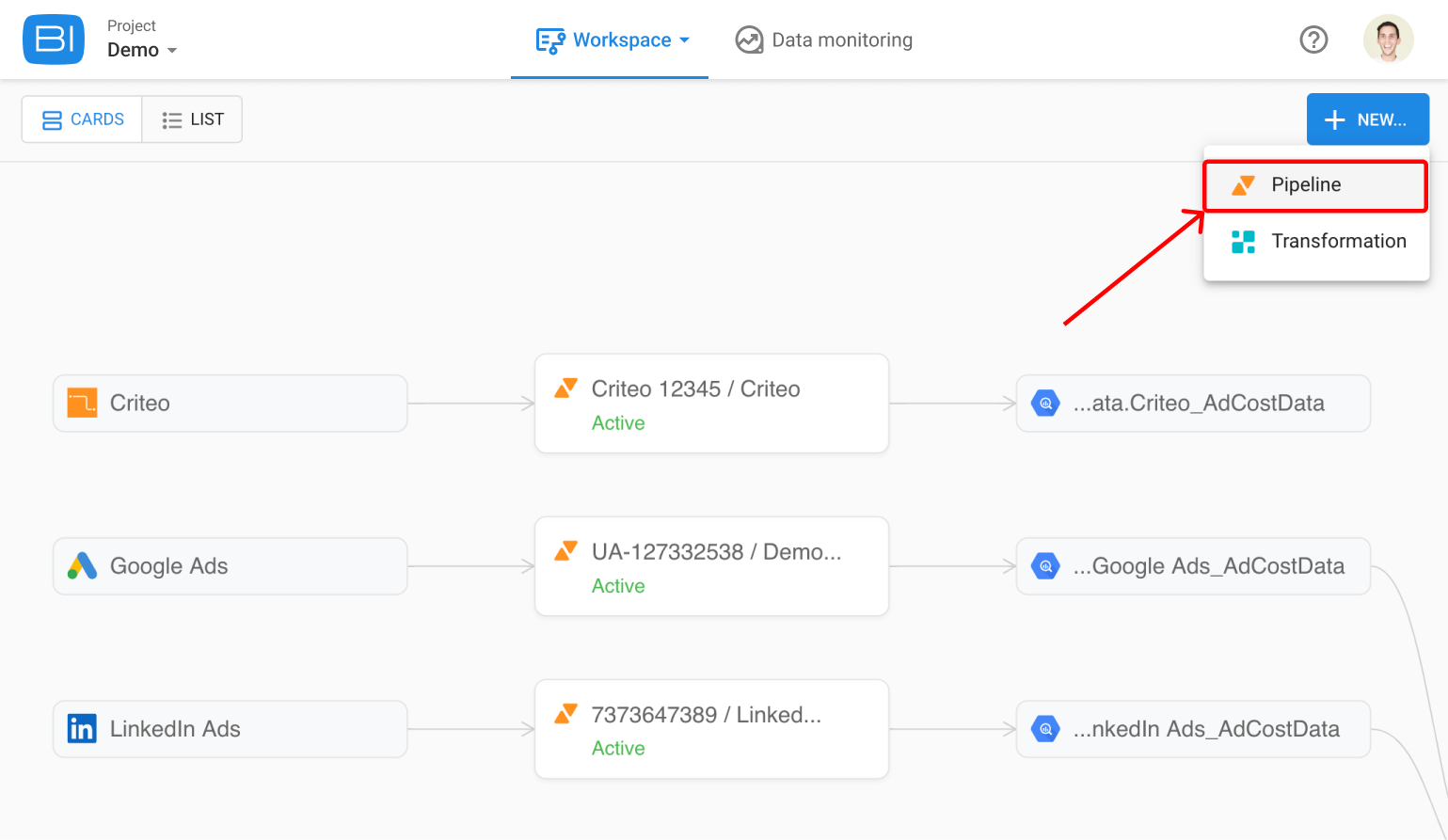1448x840 pixels.
Task: Open the ...nkedIn Ads_AdCostData destination label
Action: pos(1206,728)
